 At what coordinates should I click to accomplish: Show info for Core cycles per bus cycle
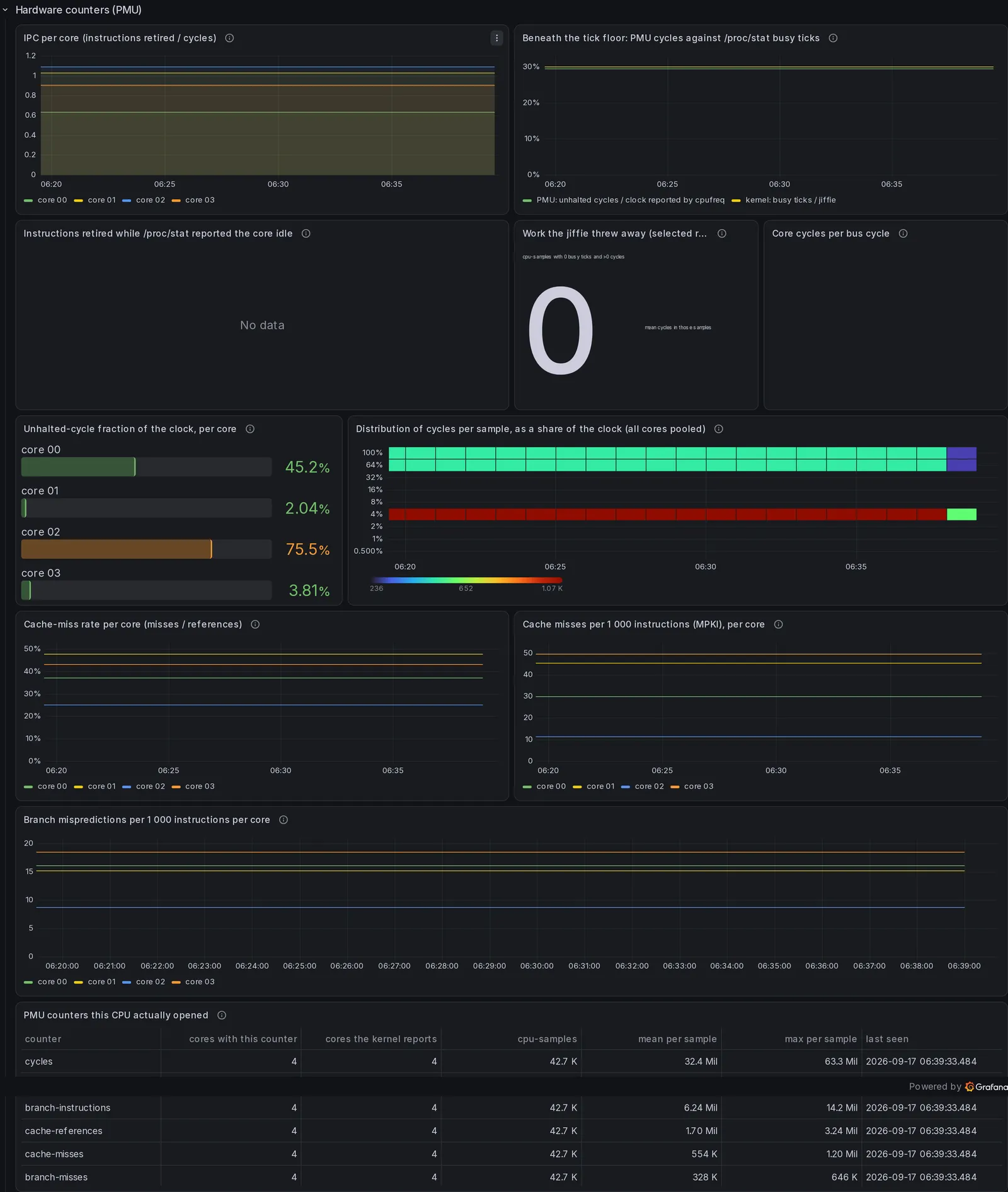click(x=903, y=234)
